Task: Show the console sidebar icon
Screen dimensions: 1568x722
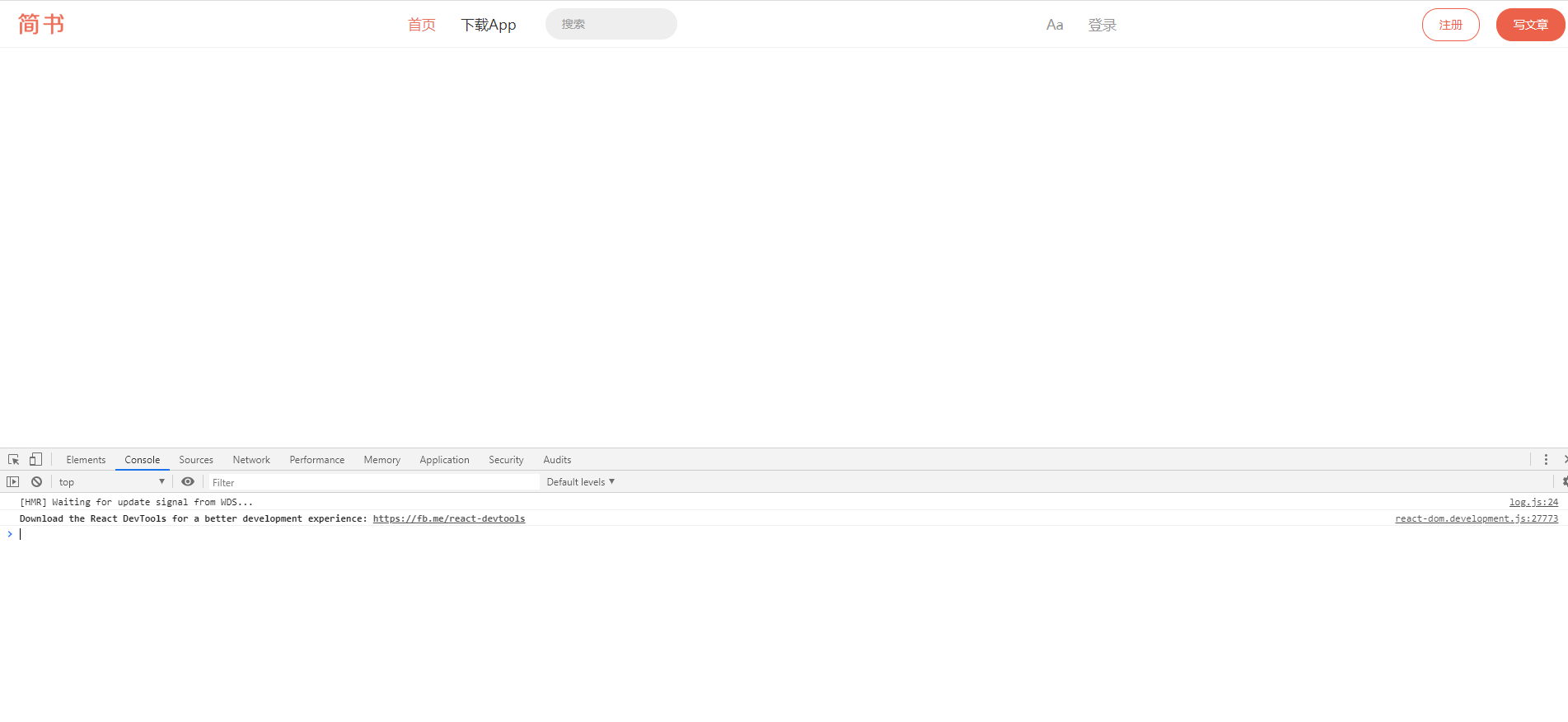Action: click(x=13, y=482)
